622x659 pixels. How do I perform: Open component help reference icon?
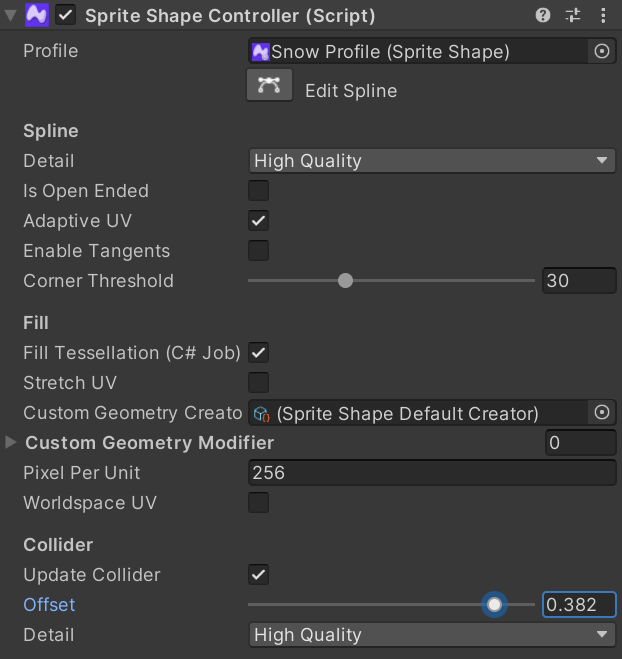[543, 15]
